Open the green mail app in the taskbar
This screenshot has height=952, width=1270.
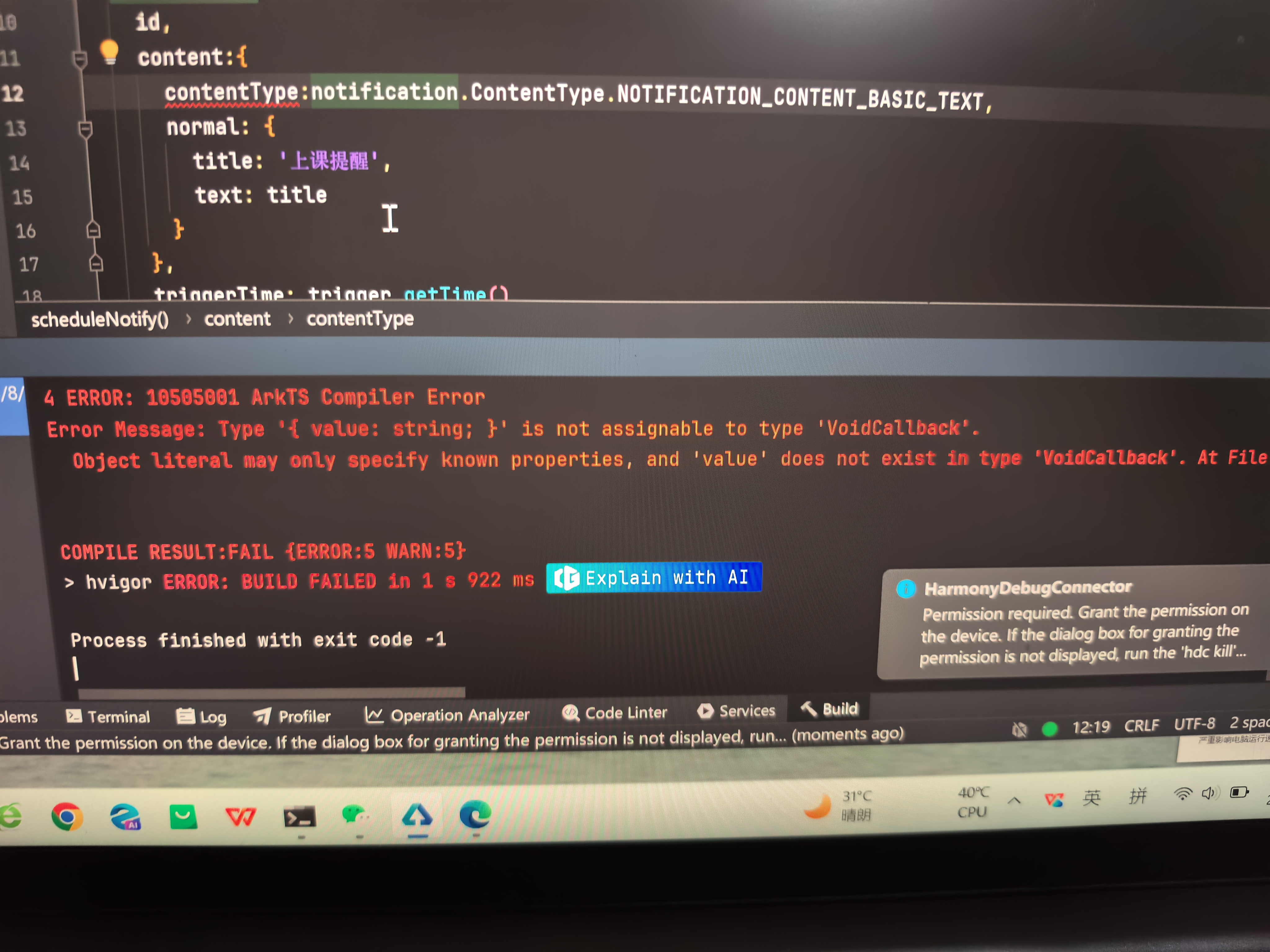(x=183, y=817)
